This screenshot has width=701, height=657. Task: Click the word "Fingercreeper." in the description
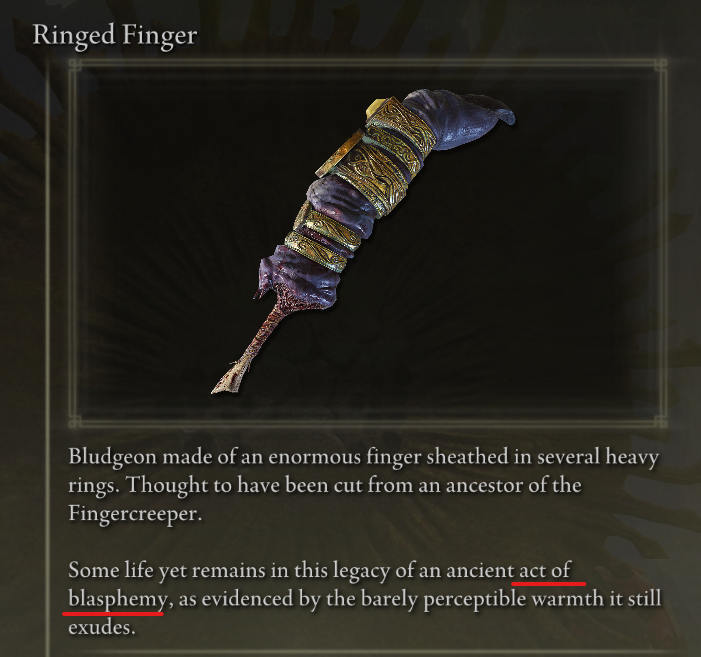tap(135, 514)
